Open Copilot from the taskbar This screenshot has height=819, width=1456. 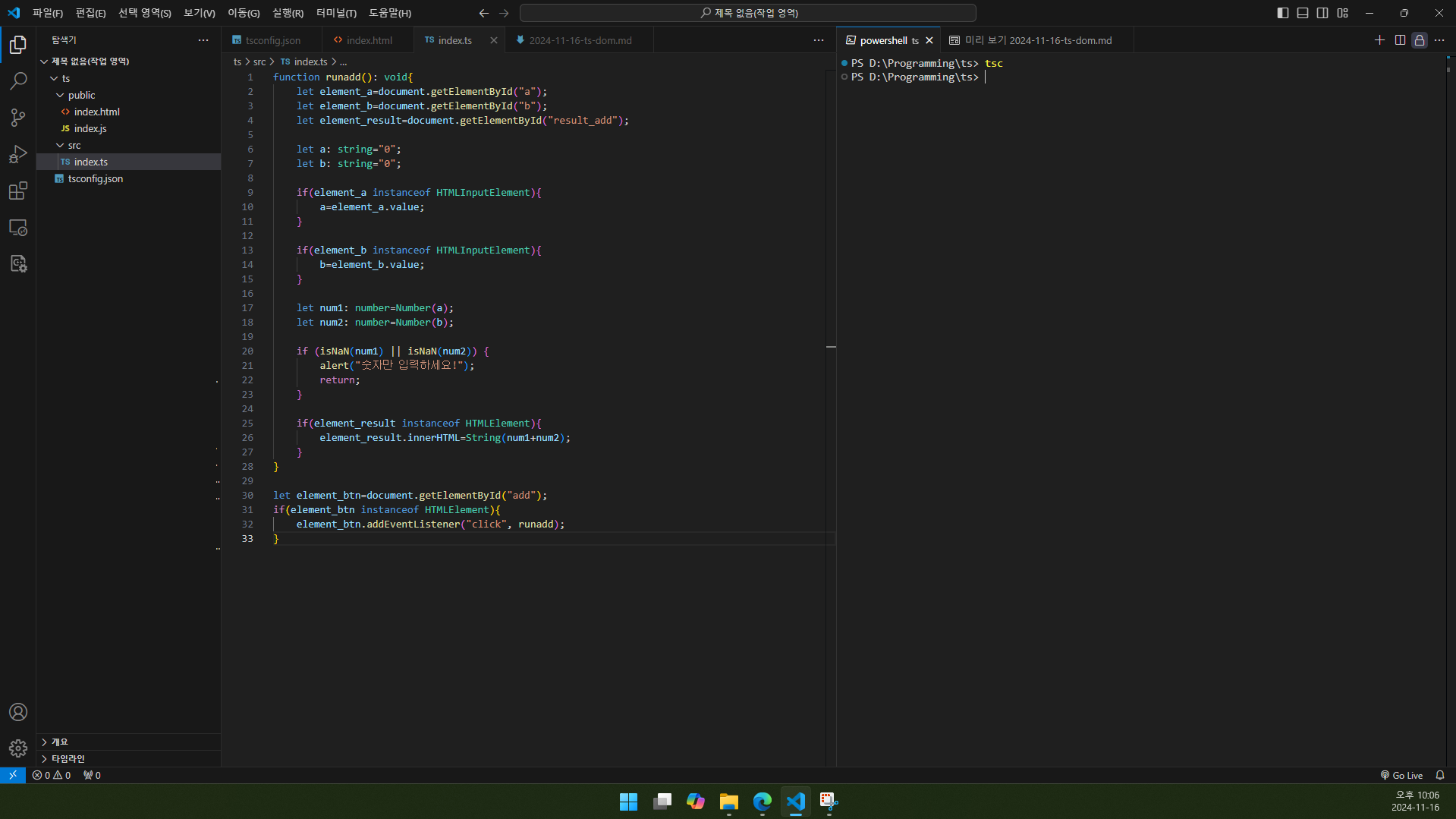click(695, 802)
